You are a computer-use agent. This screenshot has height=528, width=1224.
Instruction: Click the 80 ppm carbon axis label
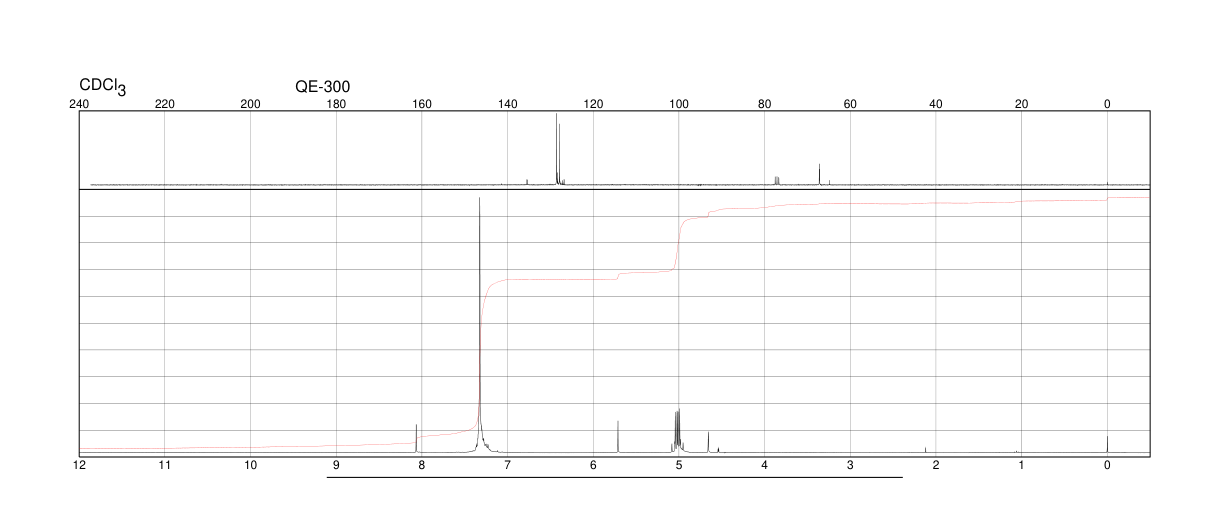tap(764, 103)
